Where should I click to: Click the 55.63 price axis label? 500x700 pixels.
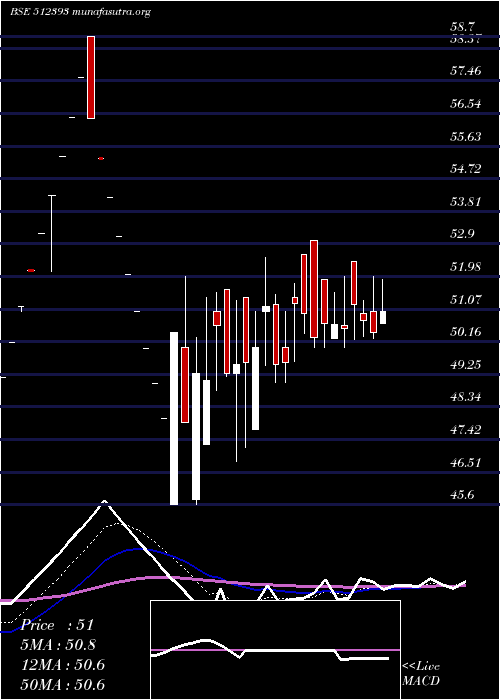[466, 137]
